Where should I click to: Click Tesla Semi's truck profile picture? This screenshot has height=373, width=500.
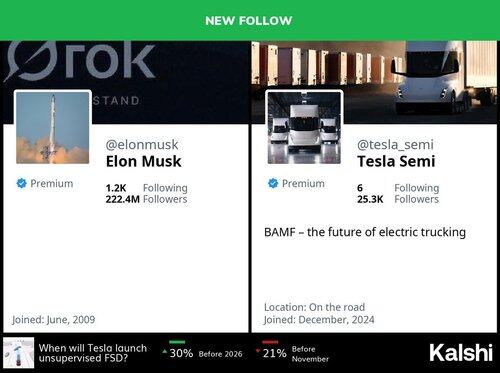pyautogui.click(x=304, y=128)
